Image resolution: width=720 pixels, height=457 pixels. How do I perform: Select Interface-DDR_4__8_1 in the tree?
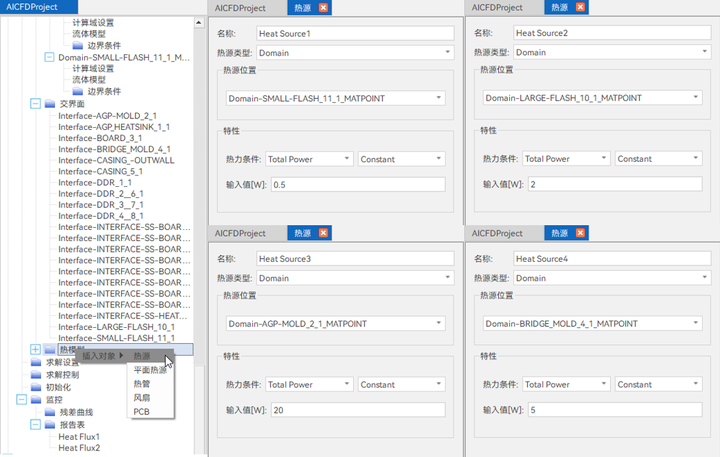101,216
